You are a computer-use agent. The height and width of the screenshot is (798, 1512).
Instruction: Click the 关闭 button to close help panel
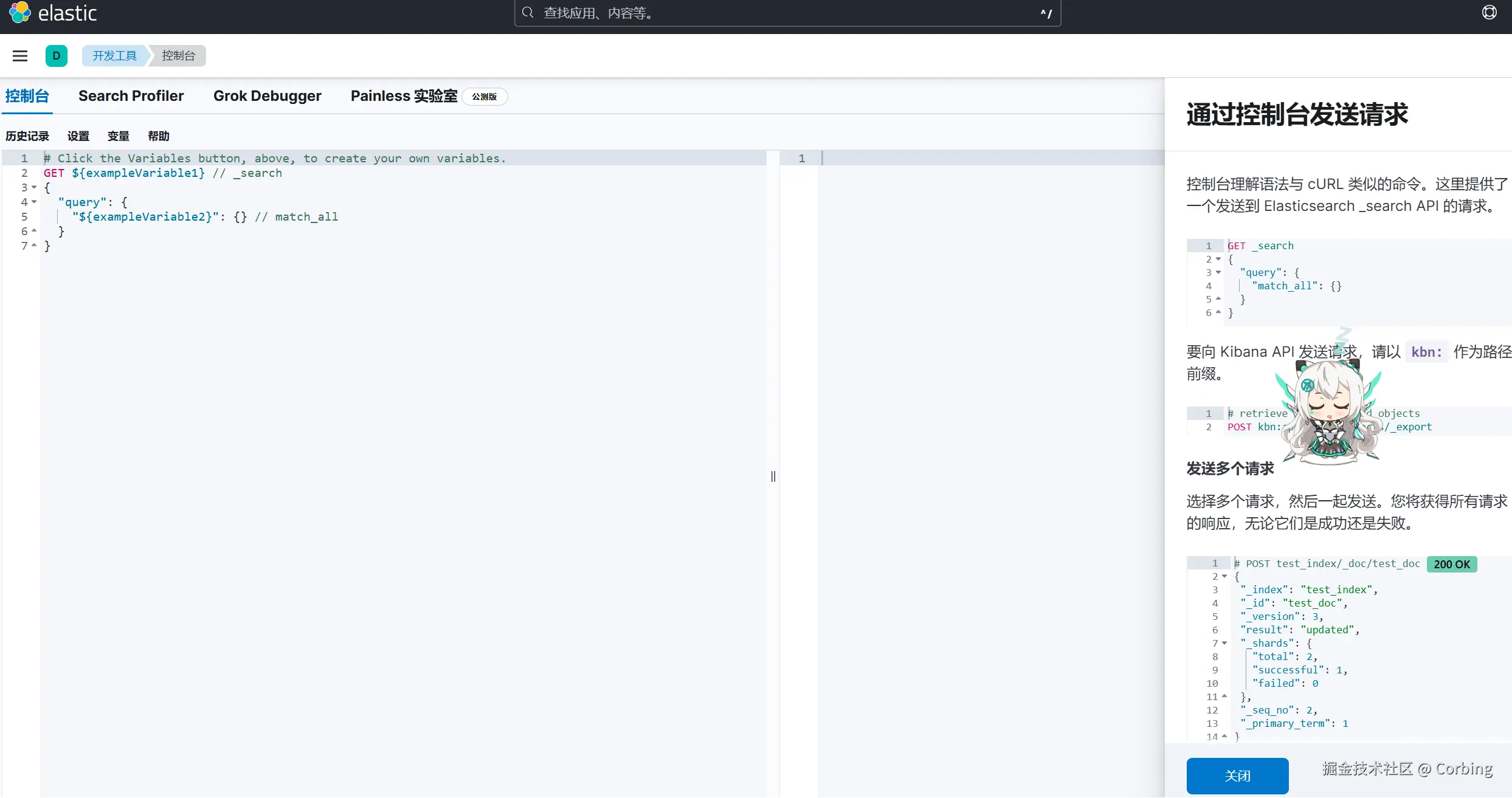[x=1237, y=776]
